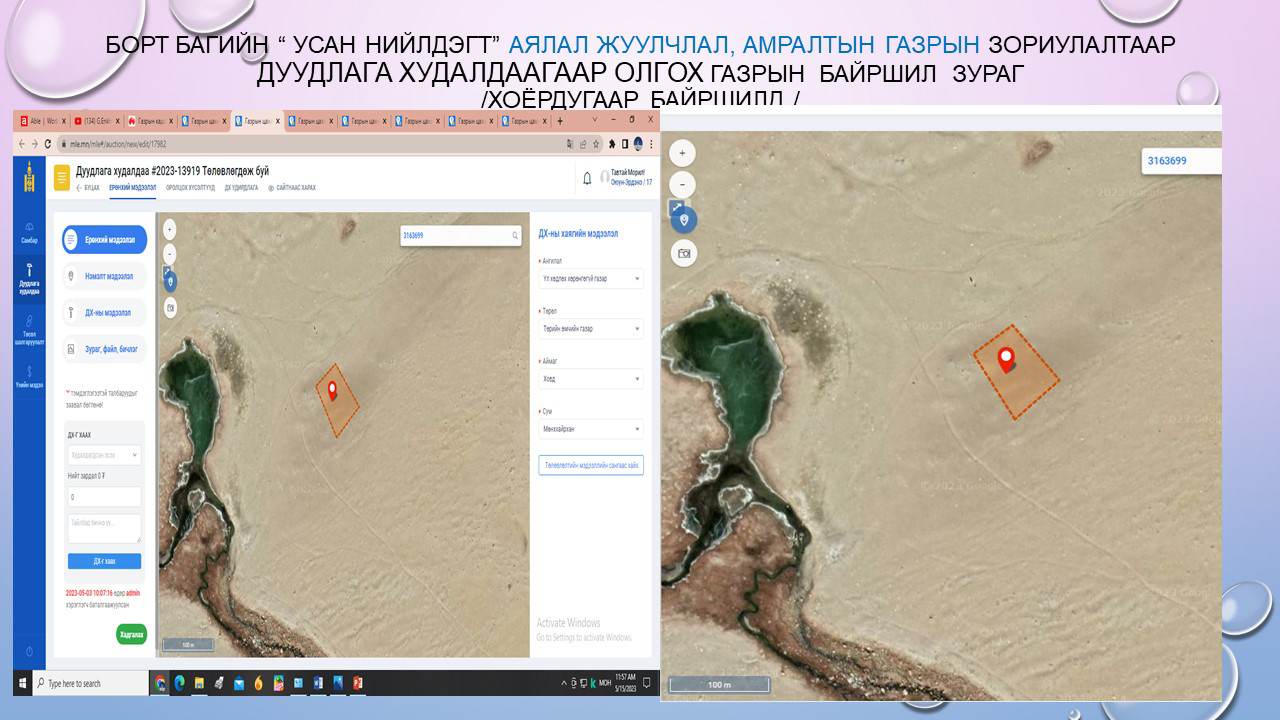
Task: Switch to the YouTube (134) browser tab
Action: pos(95,120)
